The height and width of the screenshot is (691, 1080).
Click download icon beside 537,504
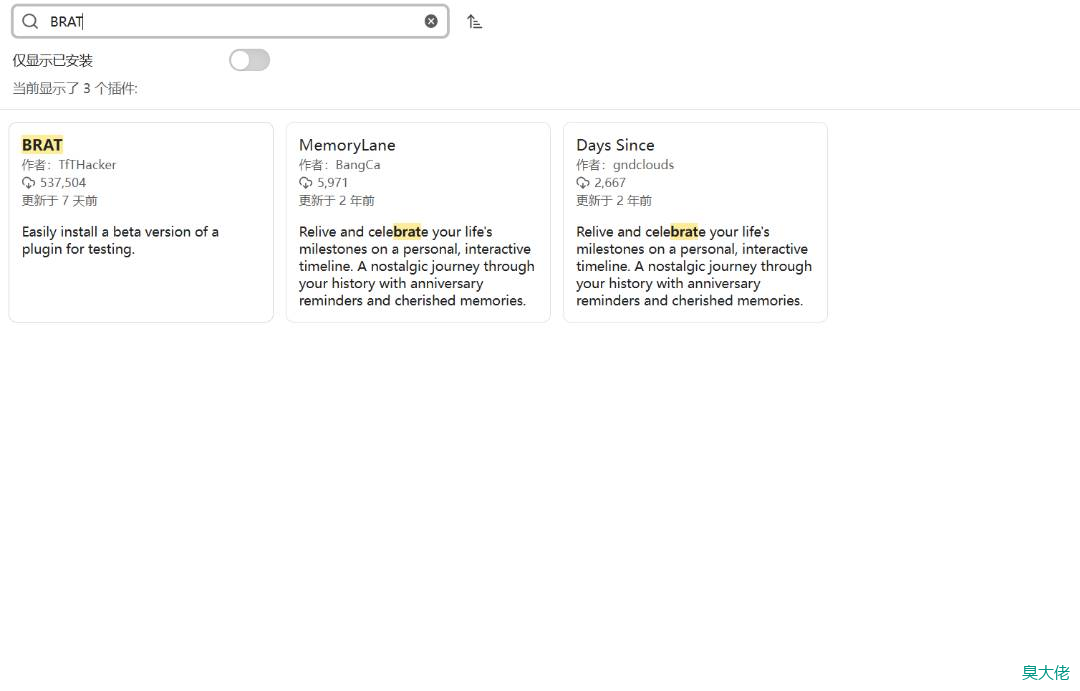[x=29, y=183]
